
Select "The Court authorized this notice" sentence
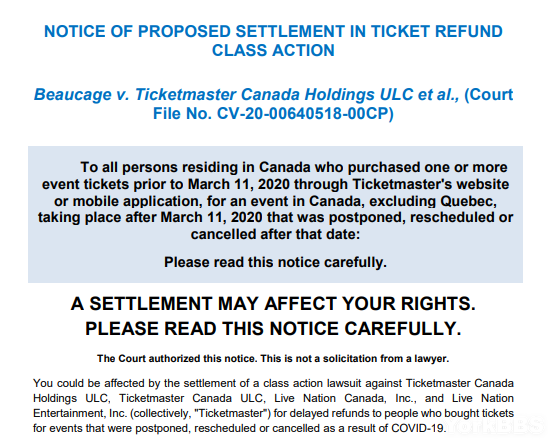pyautogui.click(x=177, y=359)
